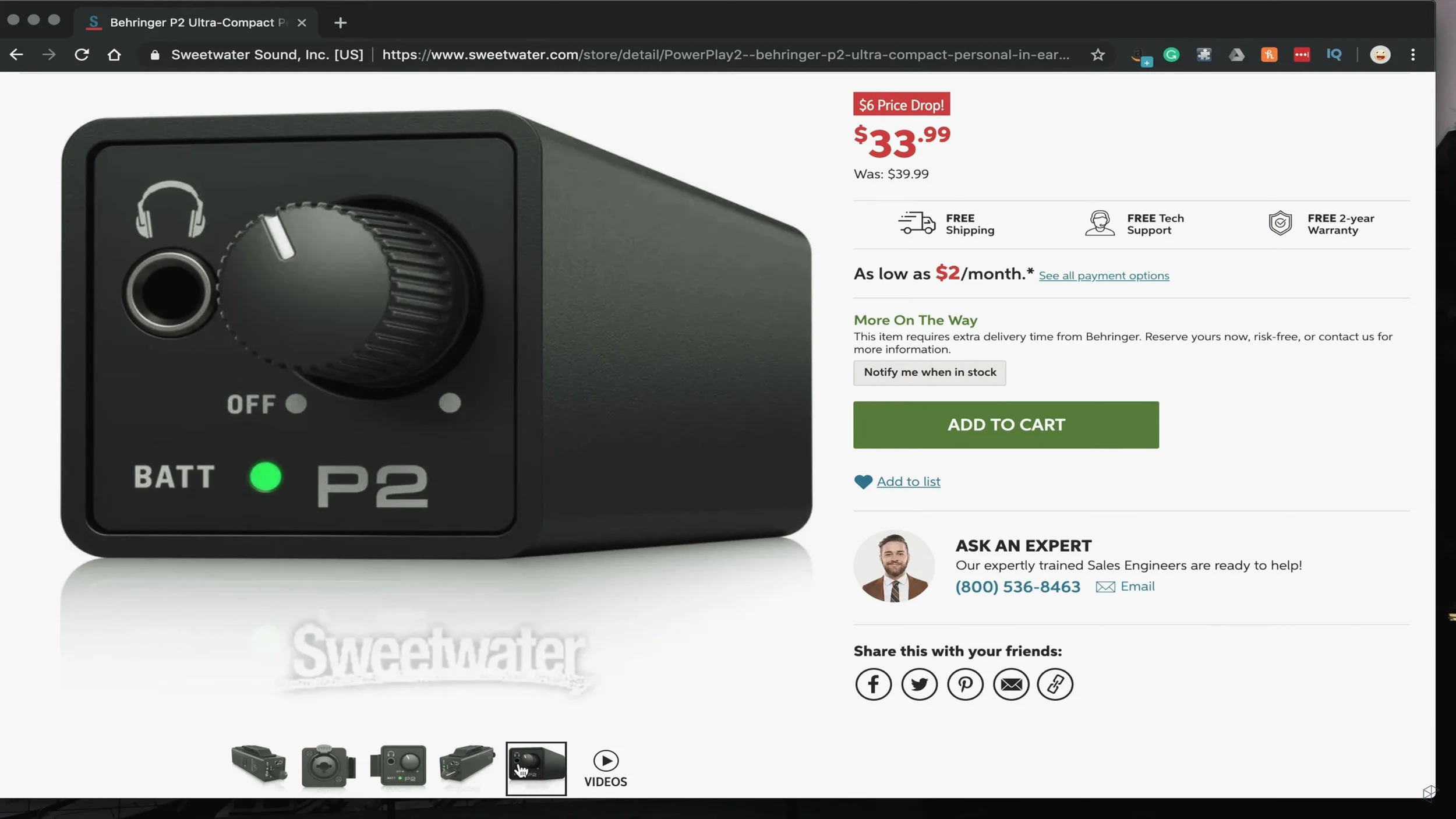Screen dimensions: 1456x819
Task: Click the address bar URL
Action: [x=725, y=55]
